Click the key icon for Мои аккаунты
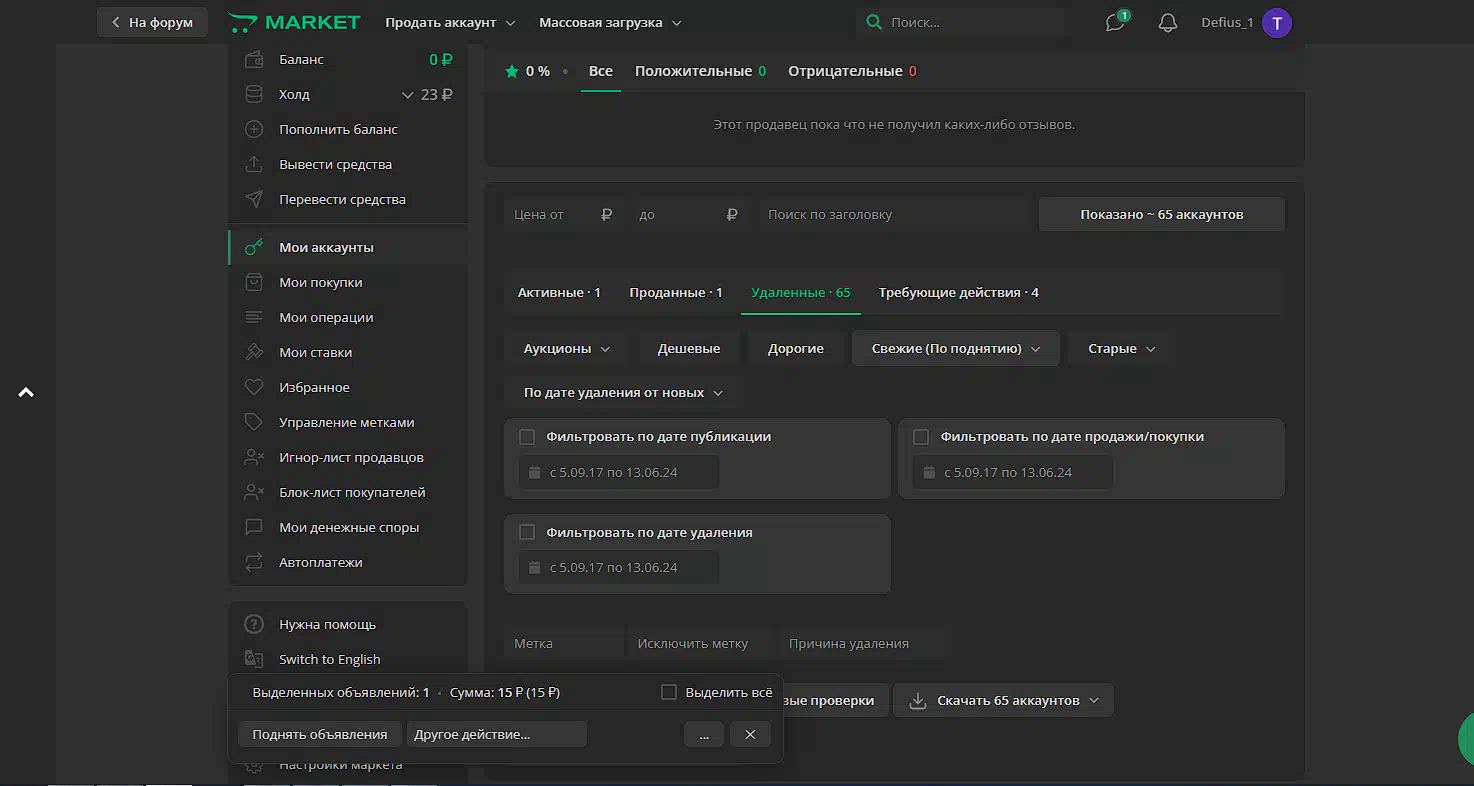The width and height of the screenshot is (1474, 786). pyautogui.click(x=254, y=247)
